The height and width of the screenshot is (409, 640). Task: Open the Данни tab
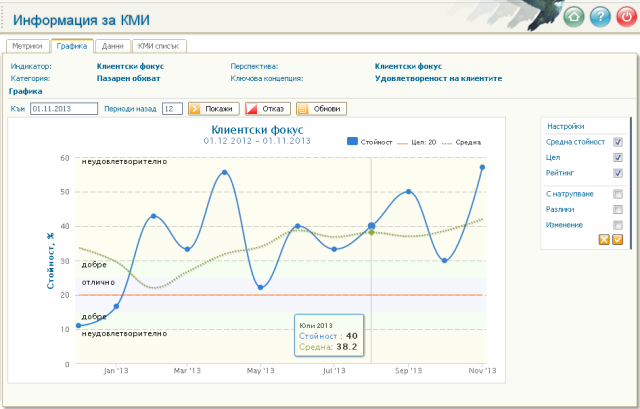[x=113, y=46]
